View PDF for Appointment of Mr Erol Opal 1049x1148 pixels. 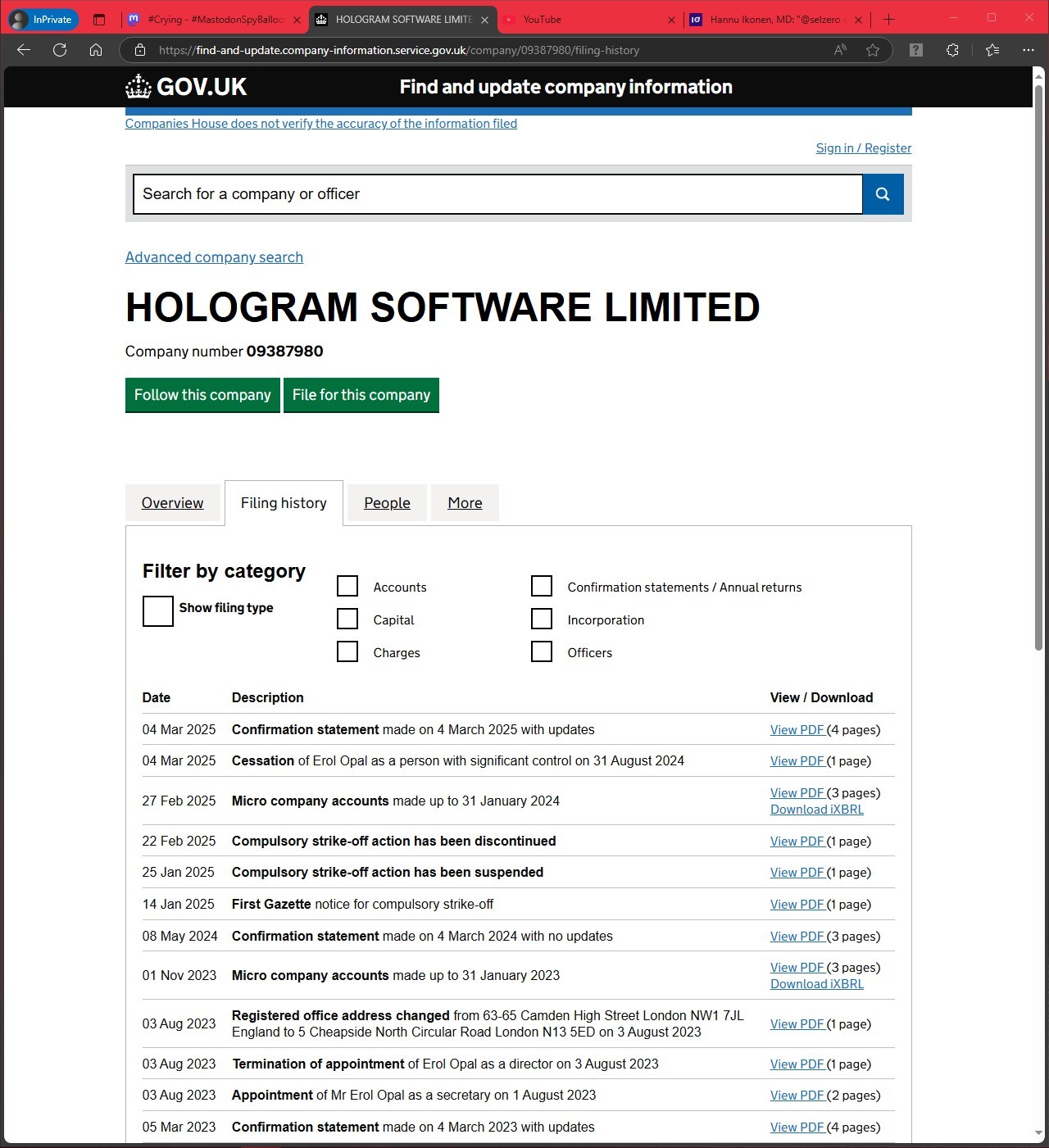pyautogui.click(x=797, y=1096)
